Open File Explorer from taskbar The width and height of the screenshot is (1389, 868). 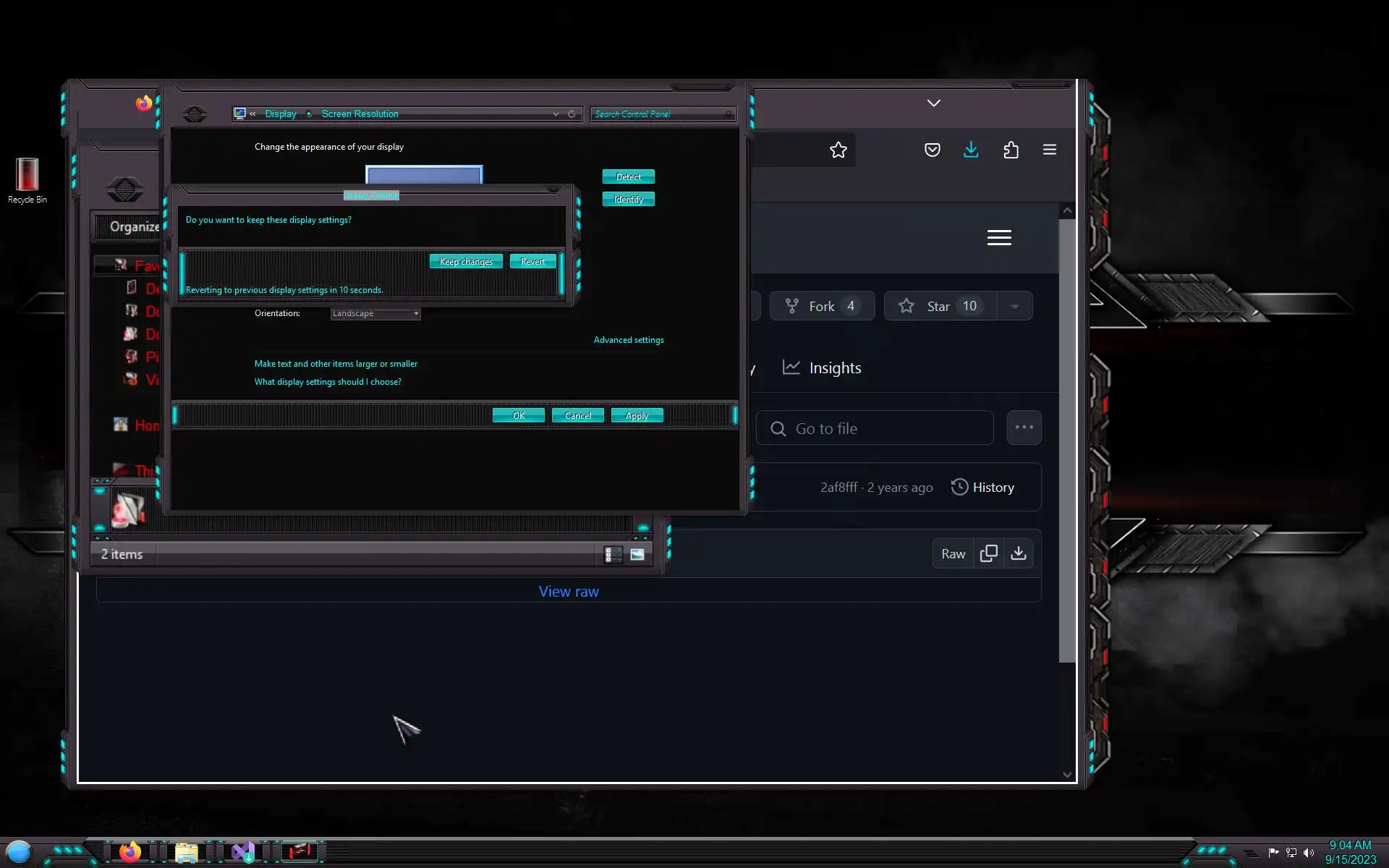186,853
